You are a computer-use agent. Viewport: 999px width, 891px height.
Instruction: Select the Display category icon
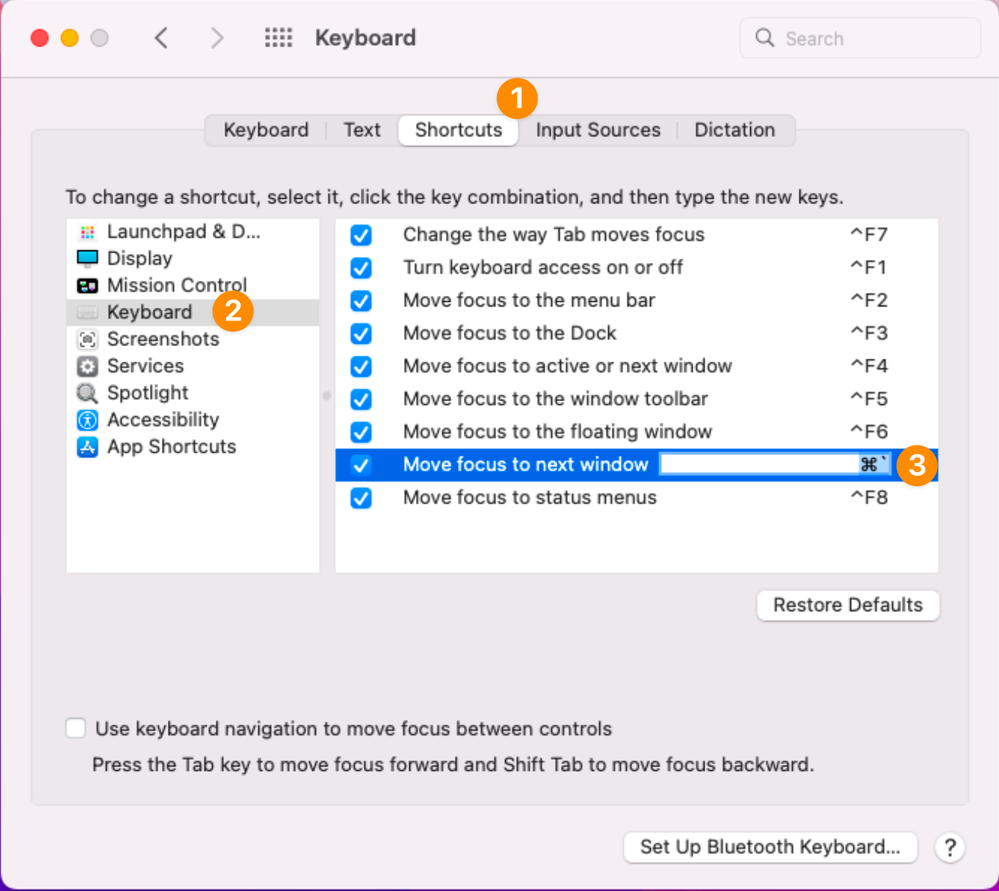coord(88,259)
